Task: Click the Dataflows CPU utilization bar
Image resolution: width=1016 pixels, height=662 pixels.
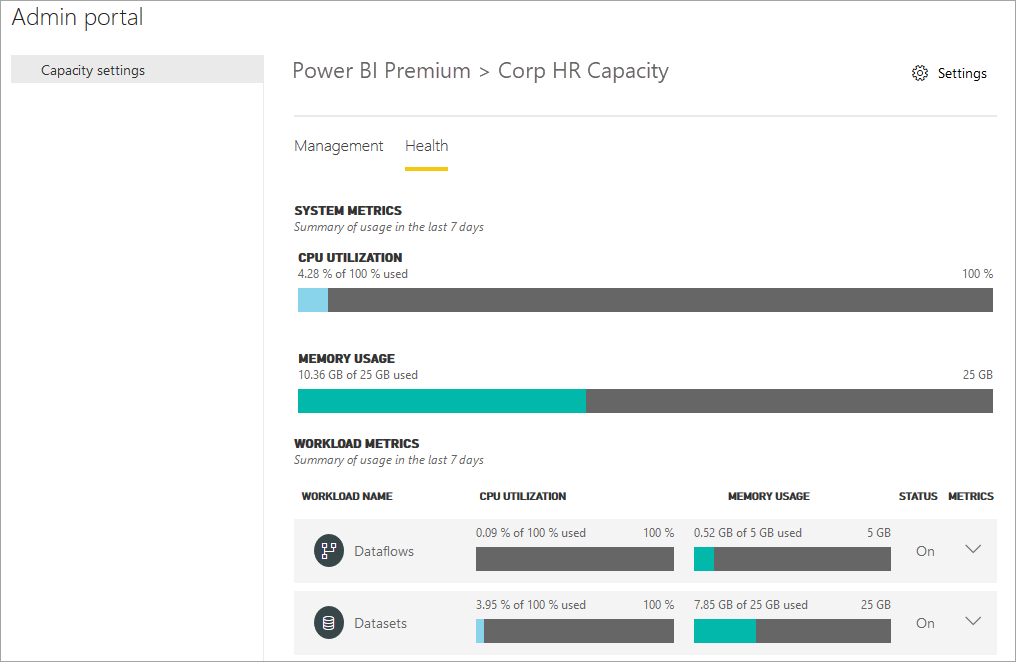Action: point(575,559)
